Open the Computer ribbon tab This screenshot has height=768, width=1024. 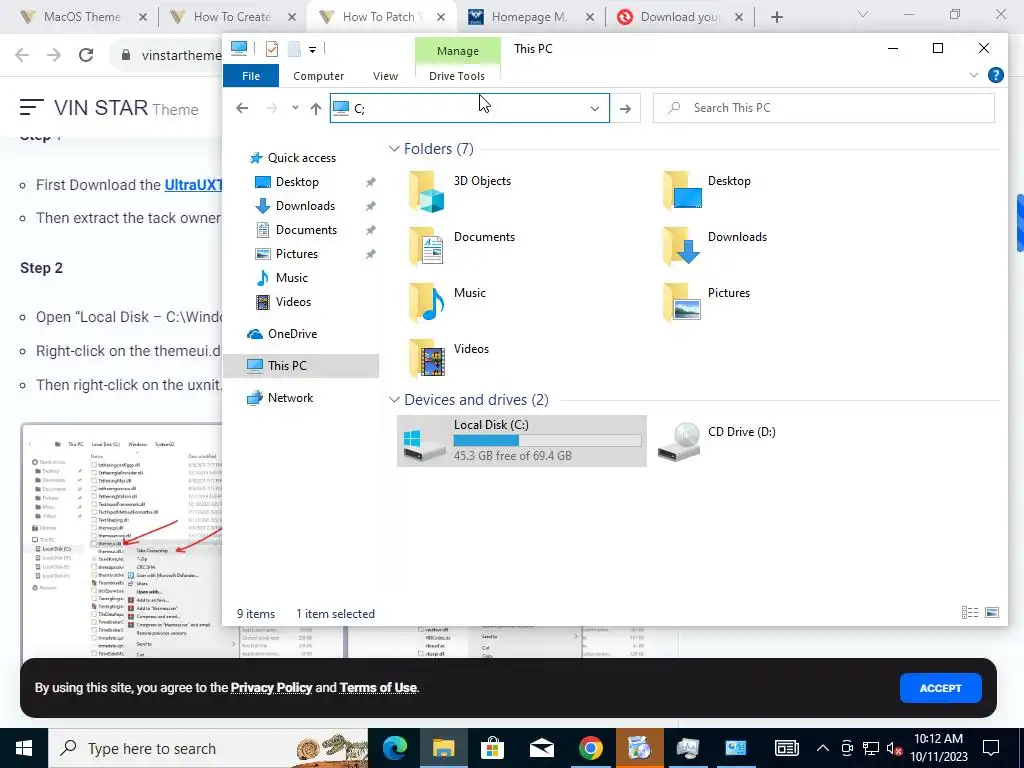(x=318, y=76)
